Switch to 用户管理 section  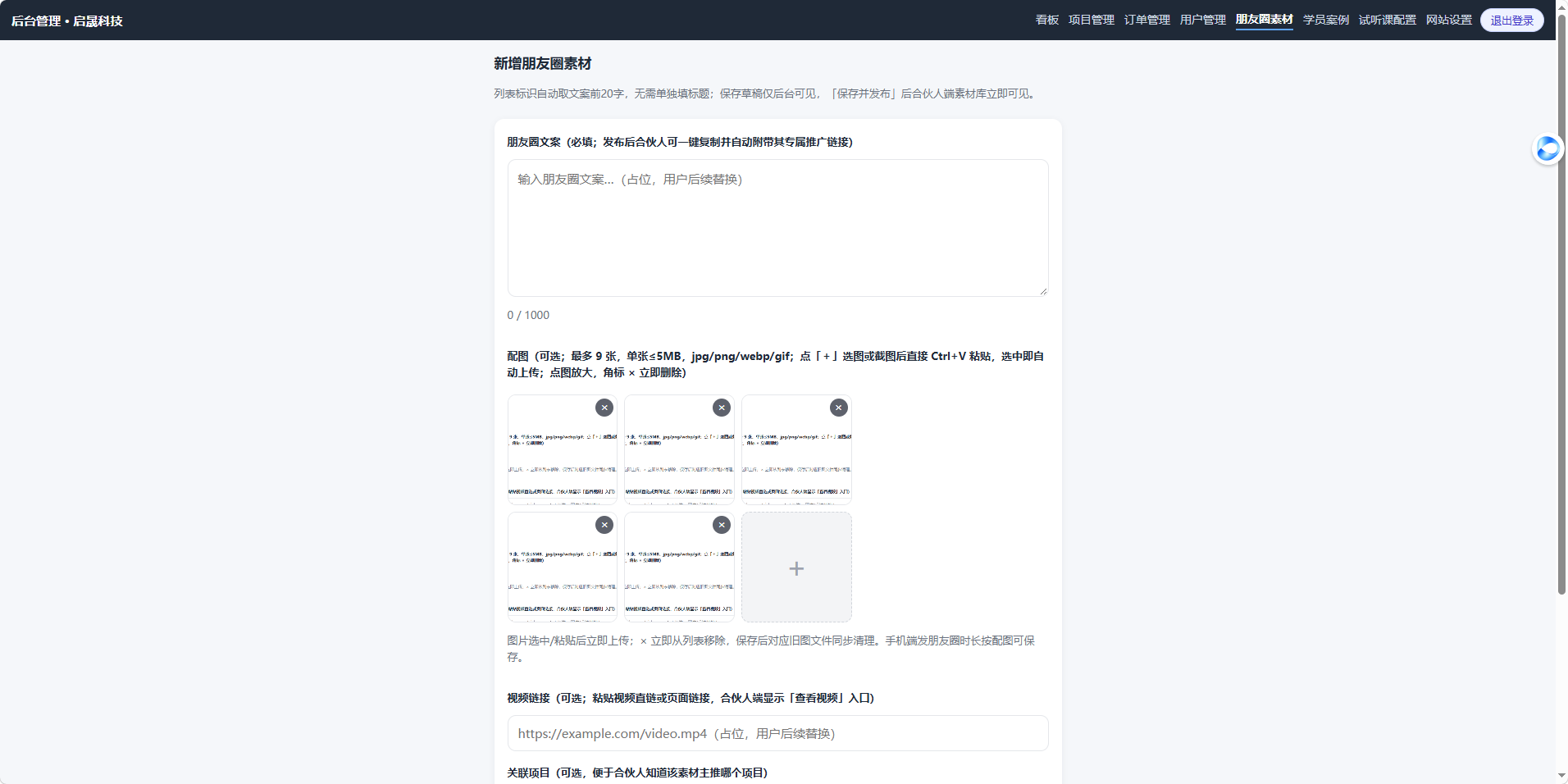(1203, 20)
